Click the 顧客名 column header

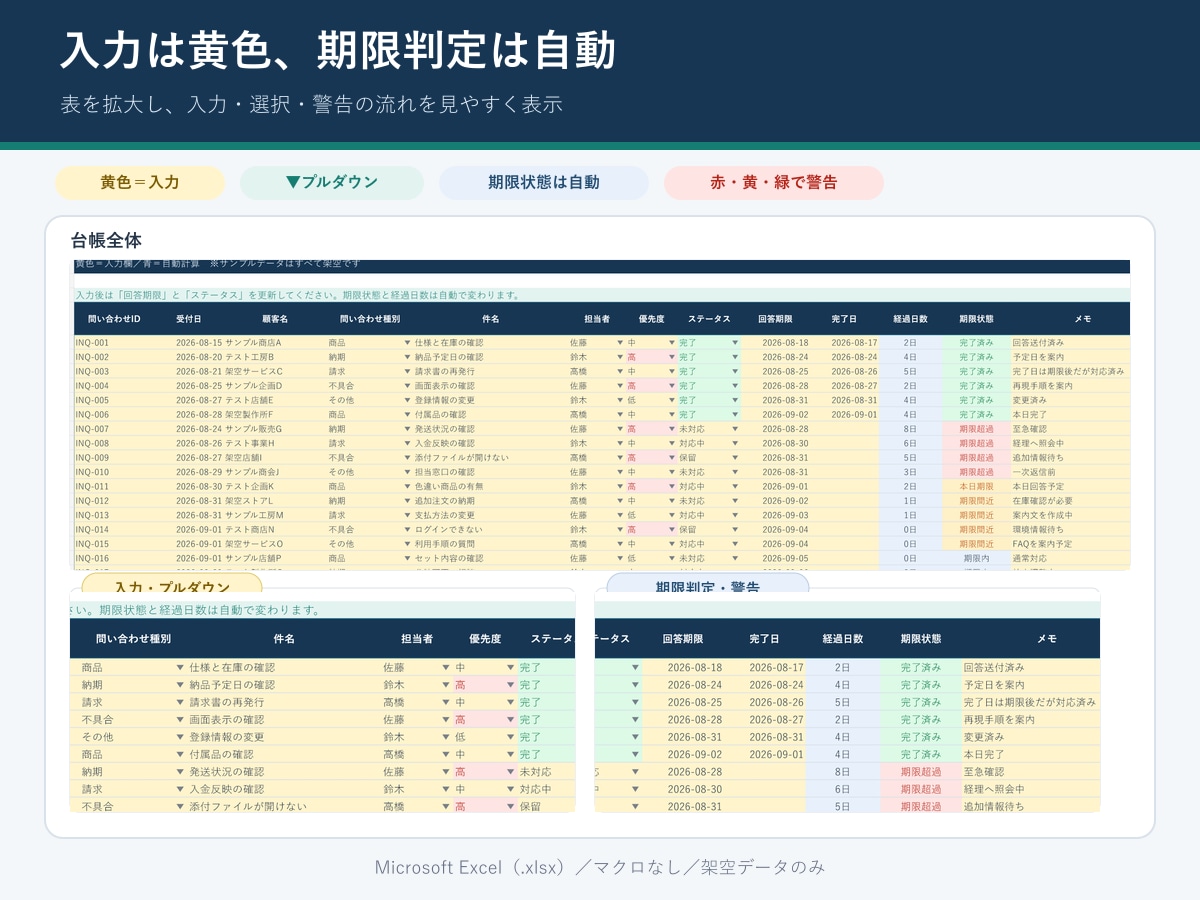[275, 319]
